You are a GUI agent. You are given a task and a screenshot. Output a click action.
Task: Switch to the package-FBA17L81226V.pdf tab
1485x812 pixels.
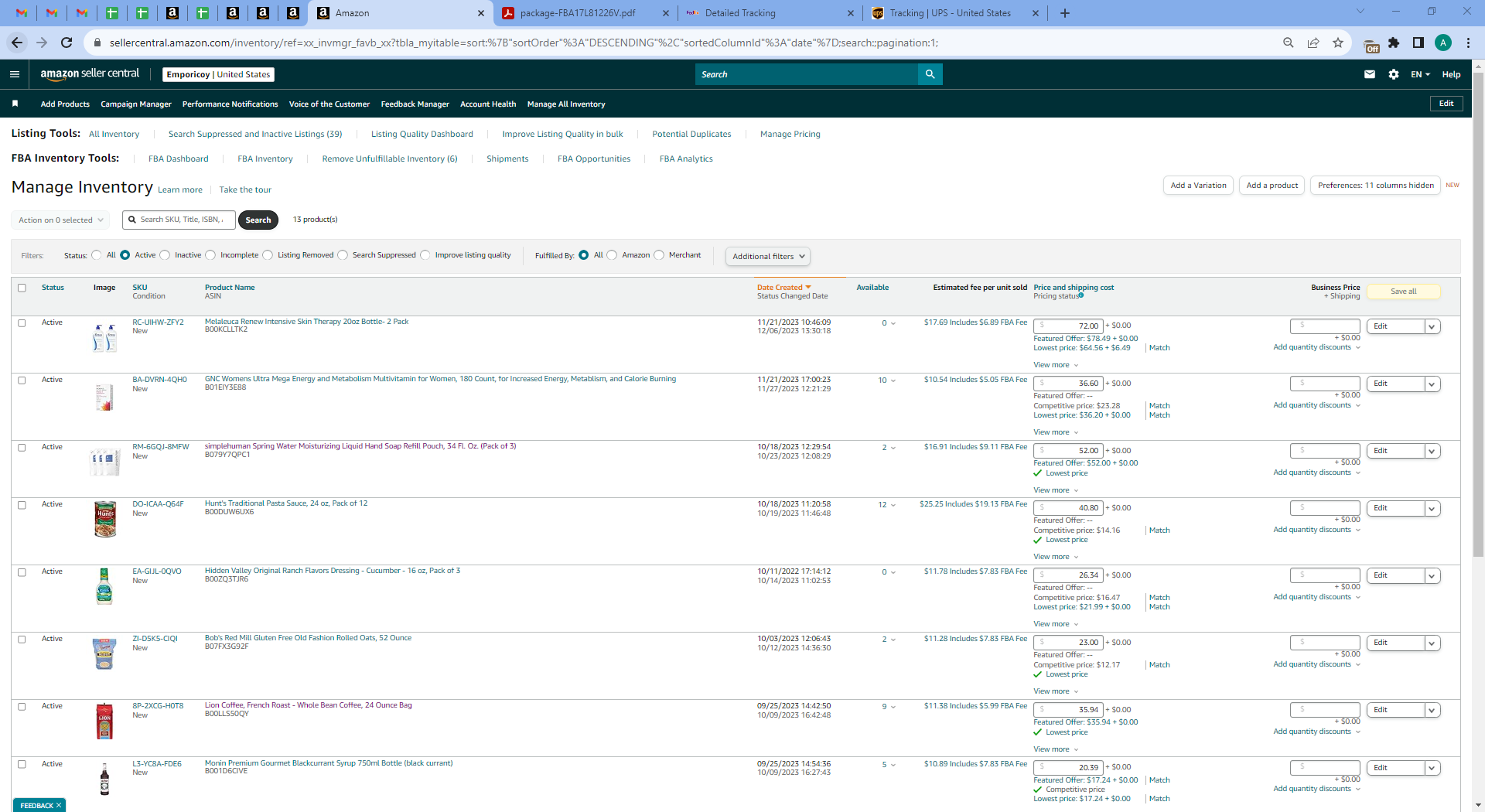coord(578,13)
